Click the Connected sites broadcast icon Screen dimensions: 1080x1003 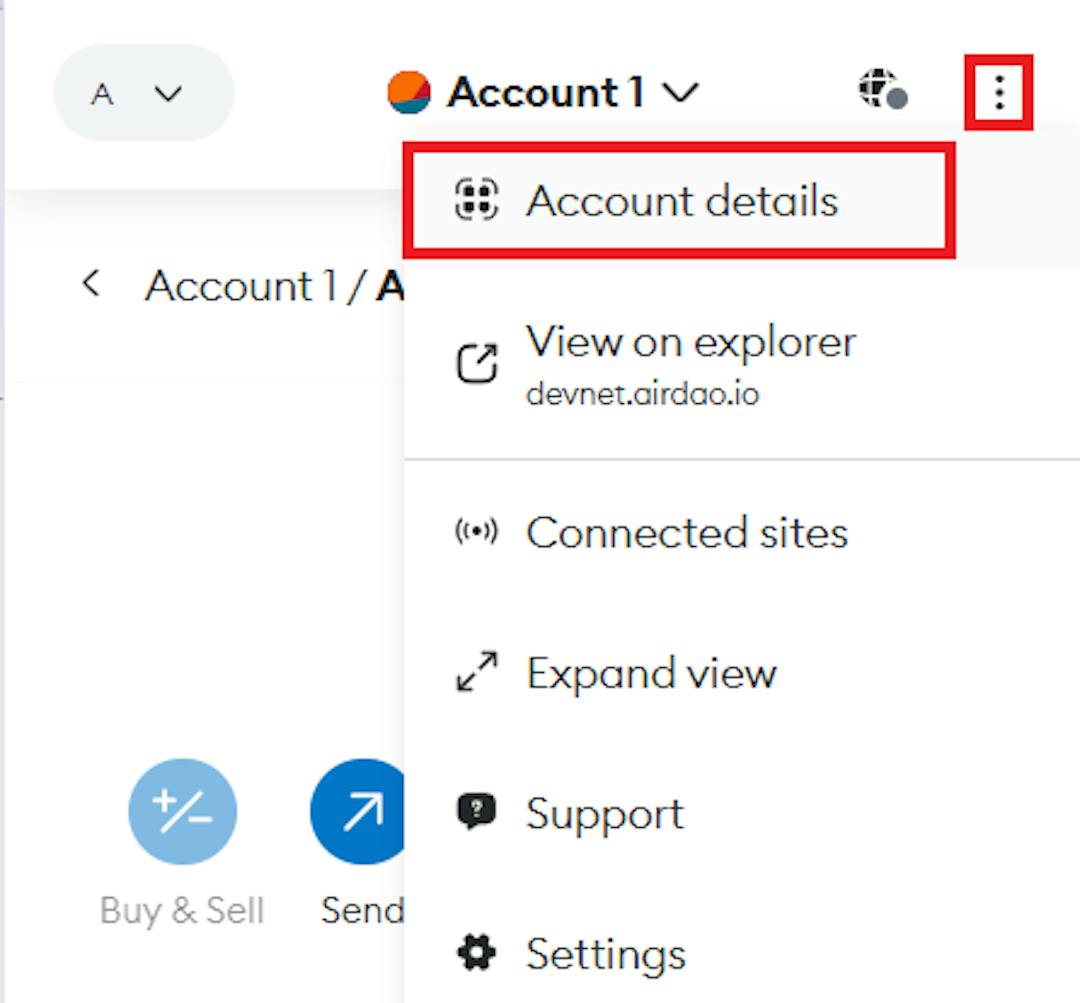476,532
